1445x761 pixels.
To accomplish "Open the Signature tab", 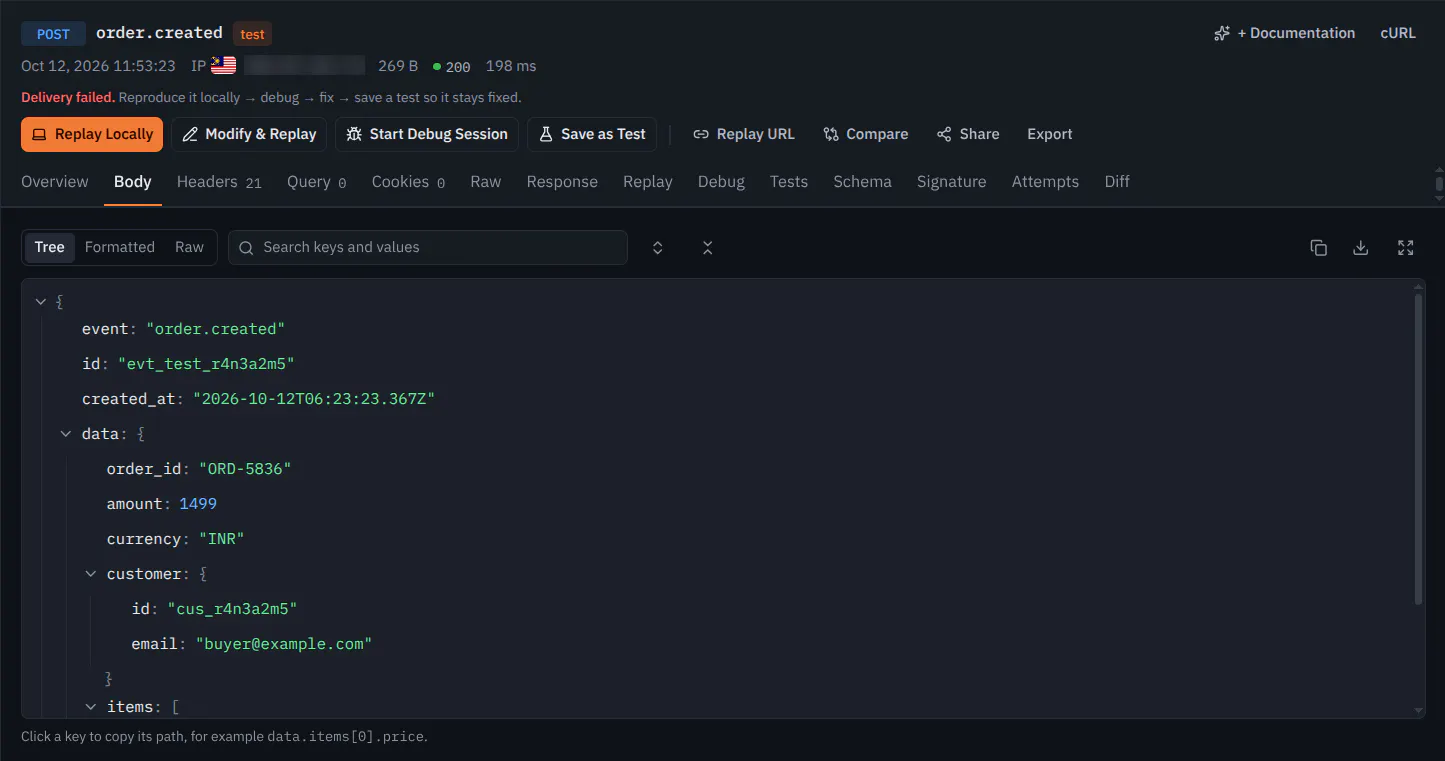I will click(x=952, y=182).
